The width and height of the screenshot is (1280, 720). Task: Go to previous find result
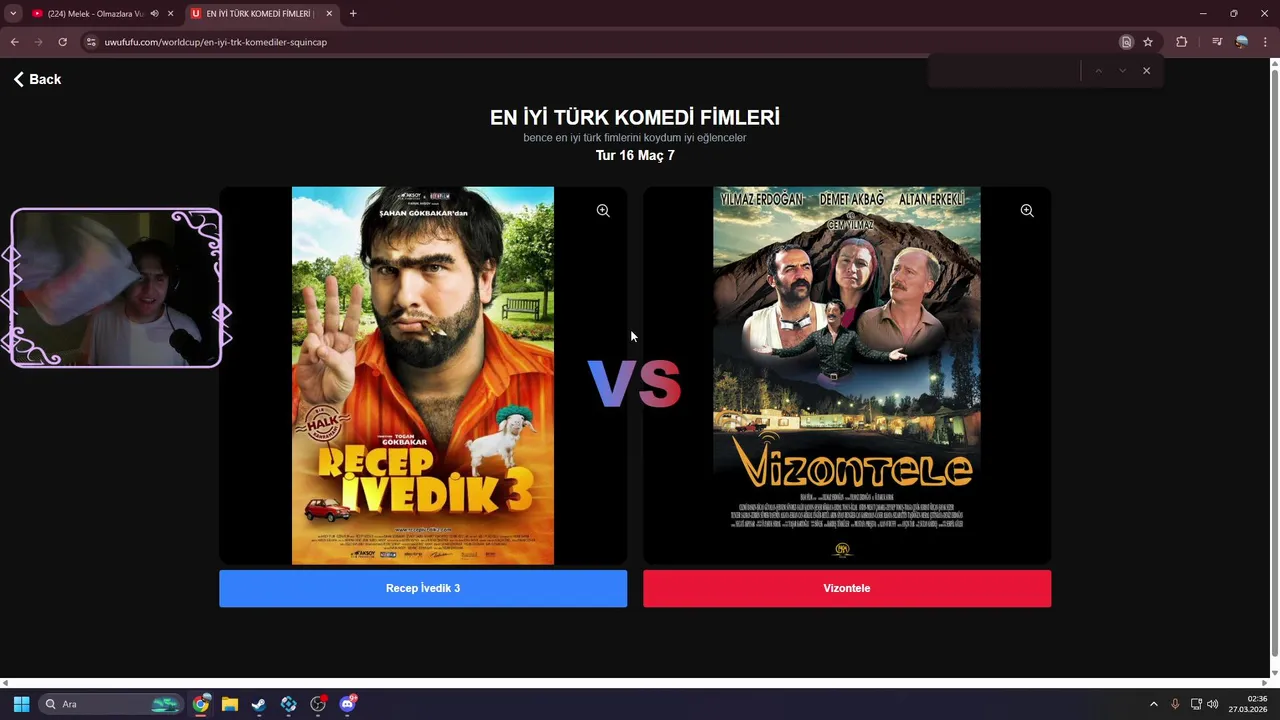point(1098,71)
